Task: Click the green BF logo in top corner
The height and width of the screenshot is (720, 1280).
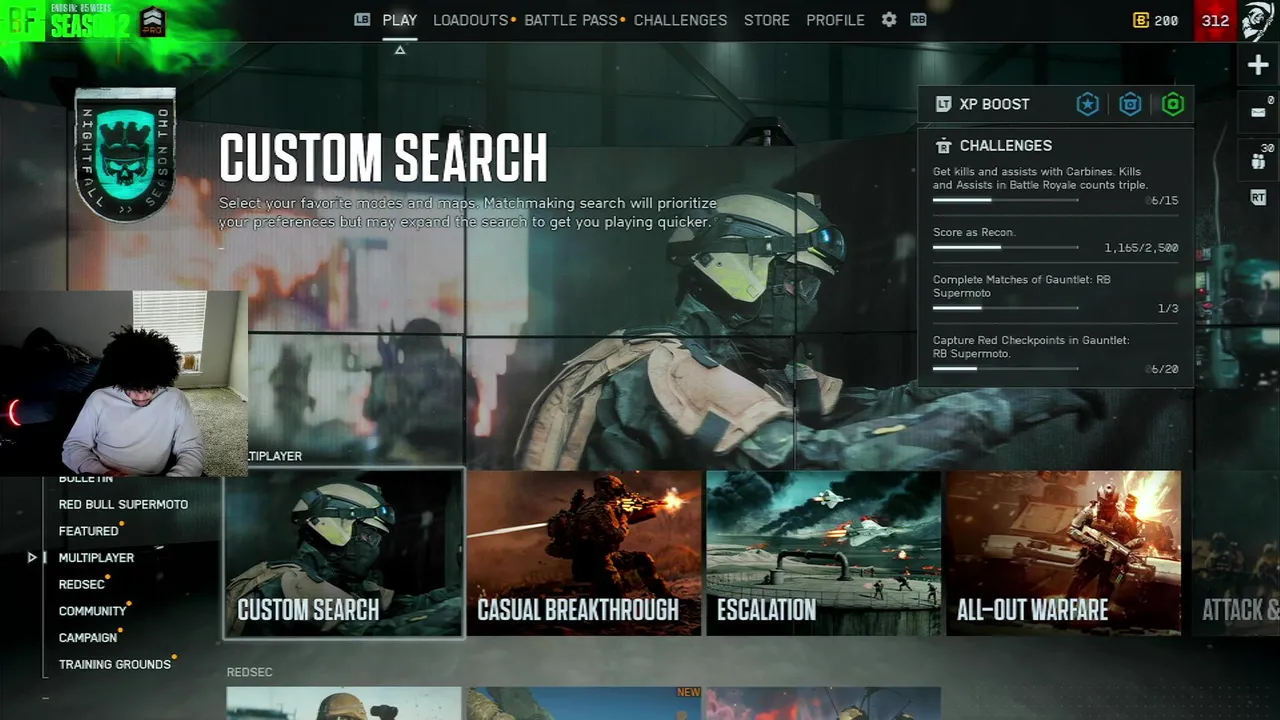Action: 22,20
